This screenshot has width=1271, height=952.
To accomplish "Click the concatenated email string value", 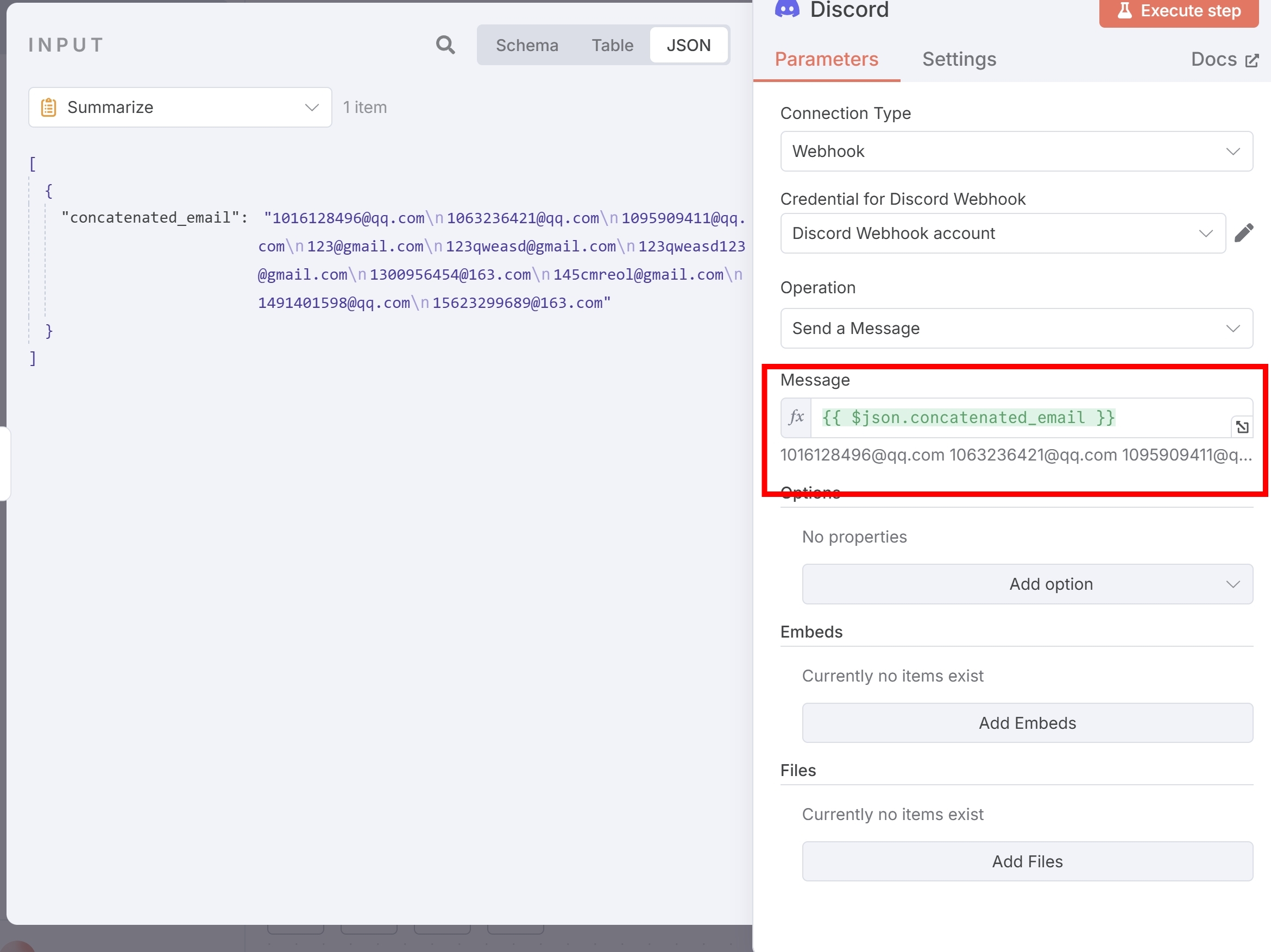I will 501,260.
